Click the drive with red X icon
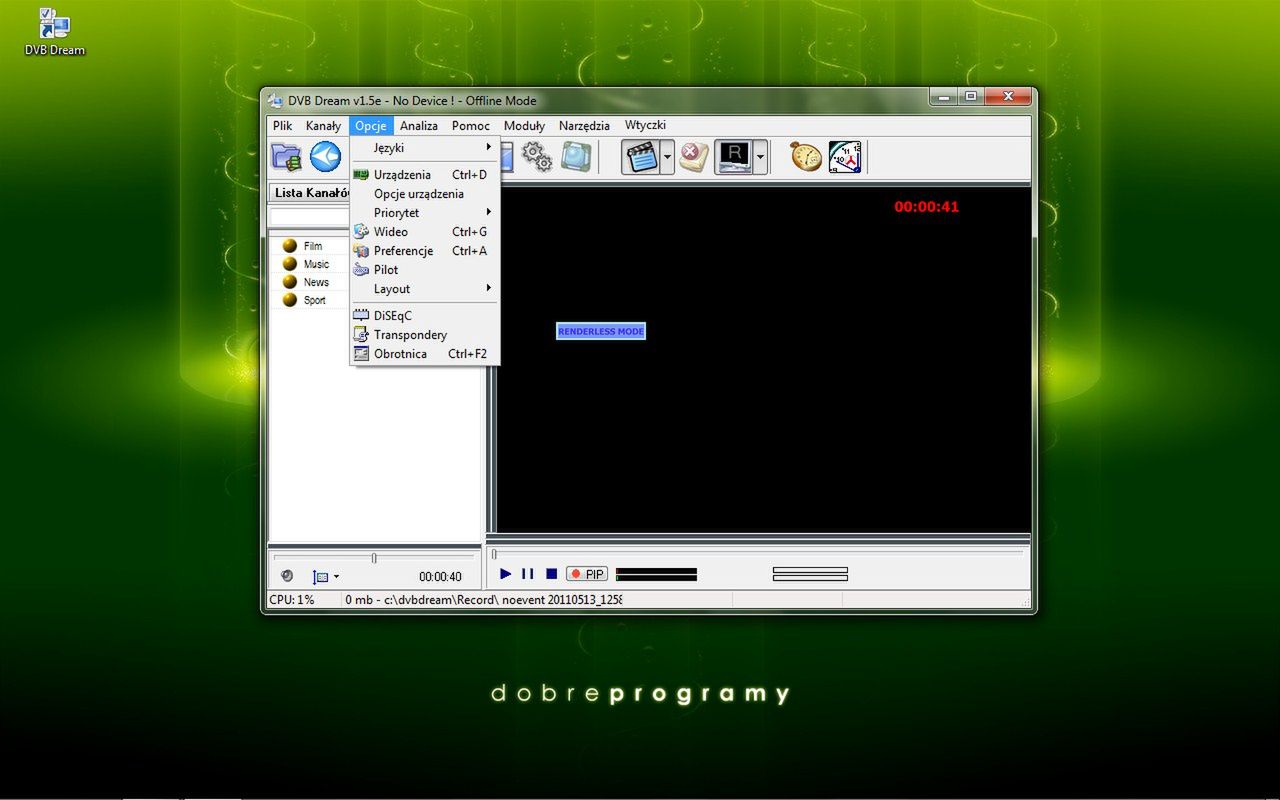 tap(693, 156)
